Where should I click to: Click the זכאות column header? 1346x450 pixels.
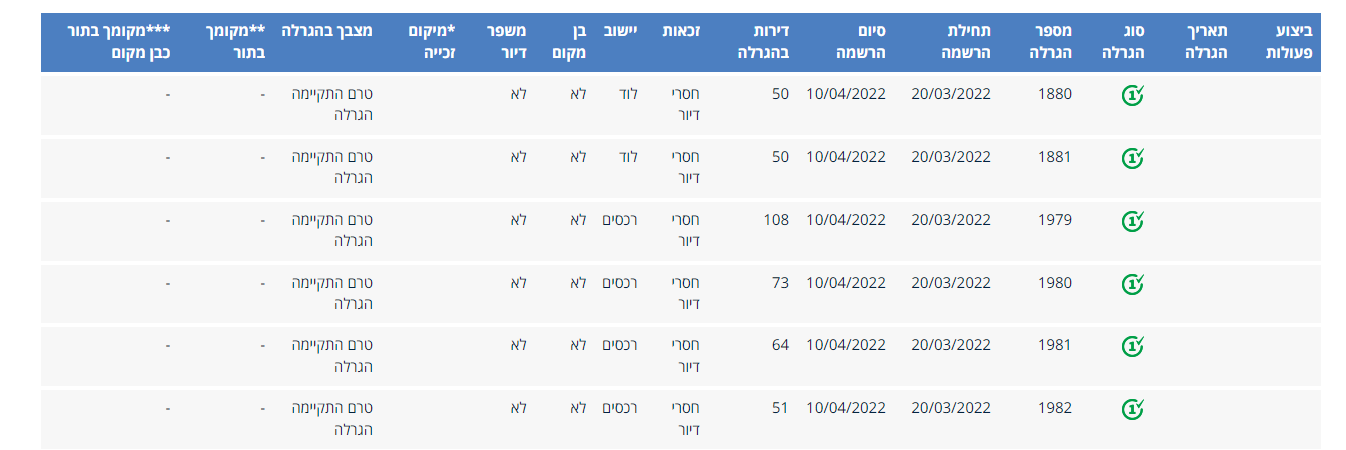click(x=681, y=32)
